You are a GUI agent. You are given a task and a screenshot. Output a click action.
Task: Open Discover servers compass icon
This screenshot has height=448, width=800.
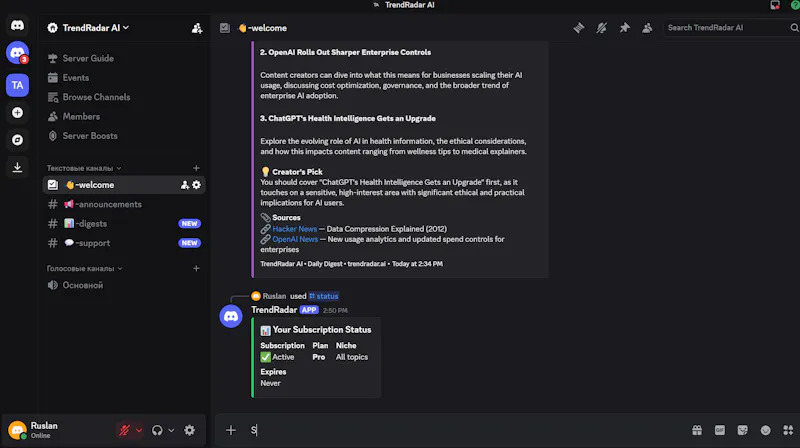tap(17, 140)
